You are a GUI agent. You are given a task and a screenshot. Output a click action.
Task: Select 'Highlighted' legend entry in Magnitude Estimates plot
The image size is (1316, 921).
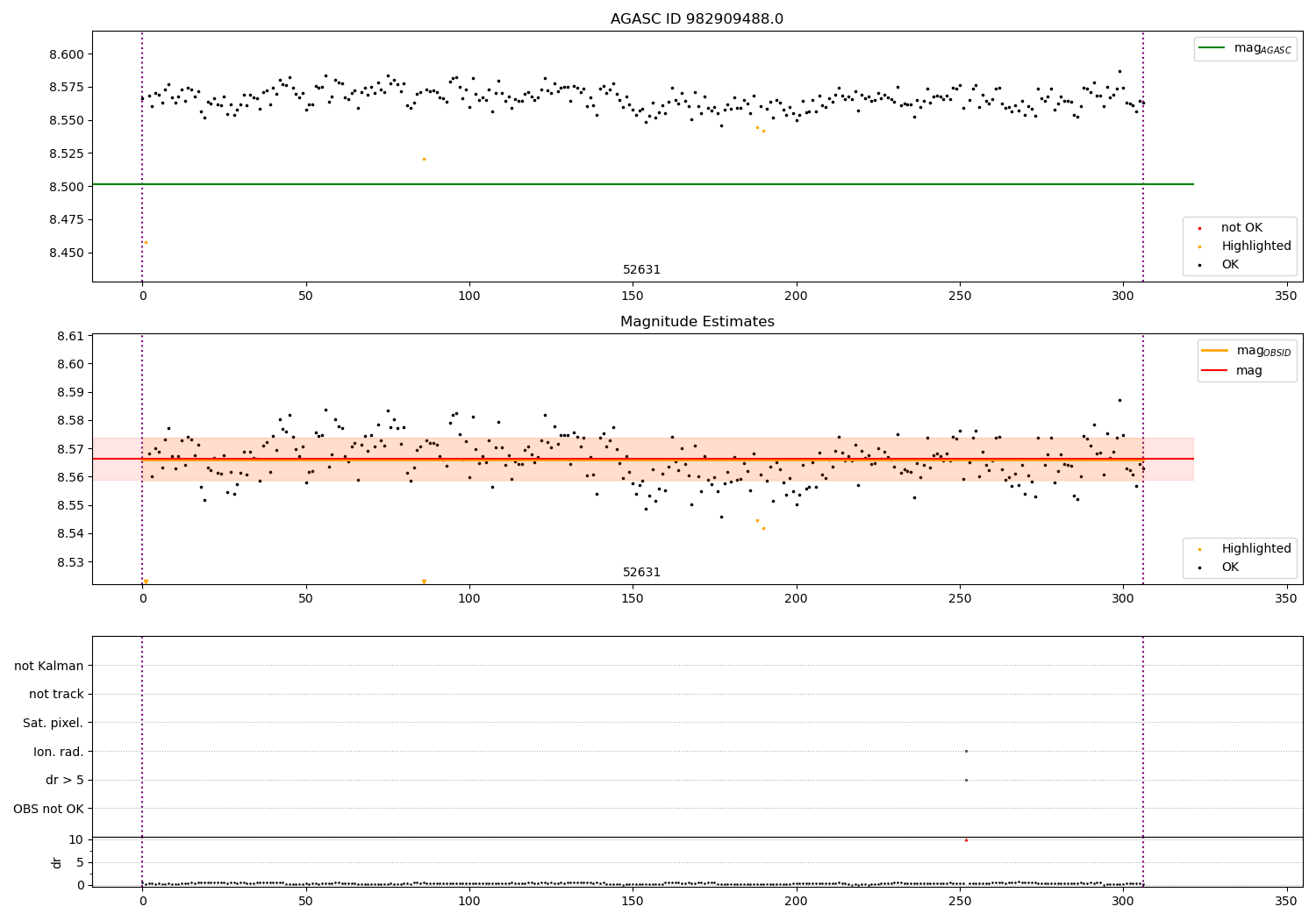click(1255, 549)
